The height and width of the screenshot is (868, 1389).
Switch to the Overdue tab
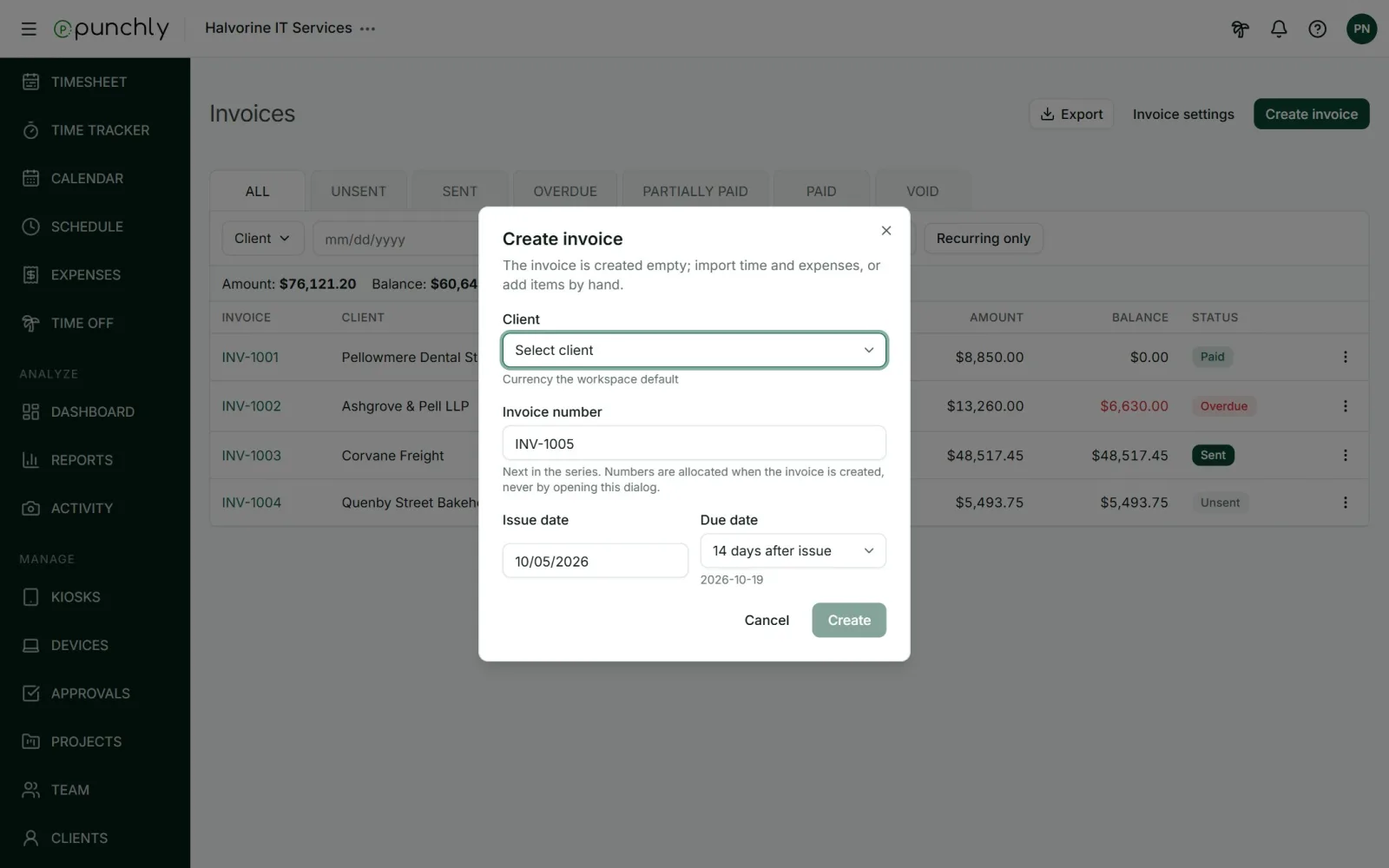click(x=565, y=191)
